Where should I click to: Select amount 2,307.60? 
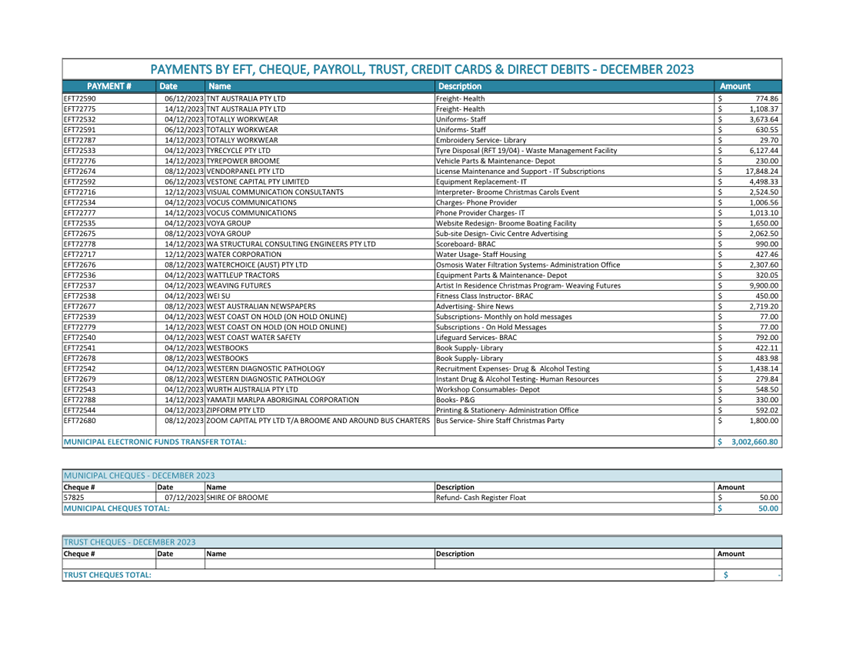763,265
